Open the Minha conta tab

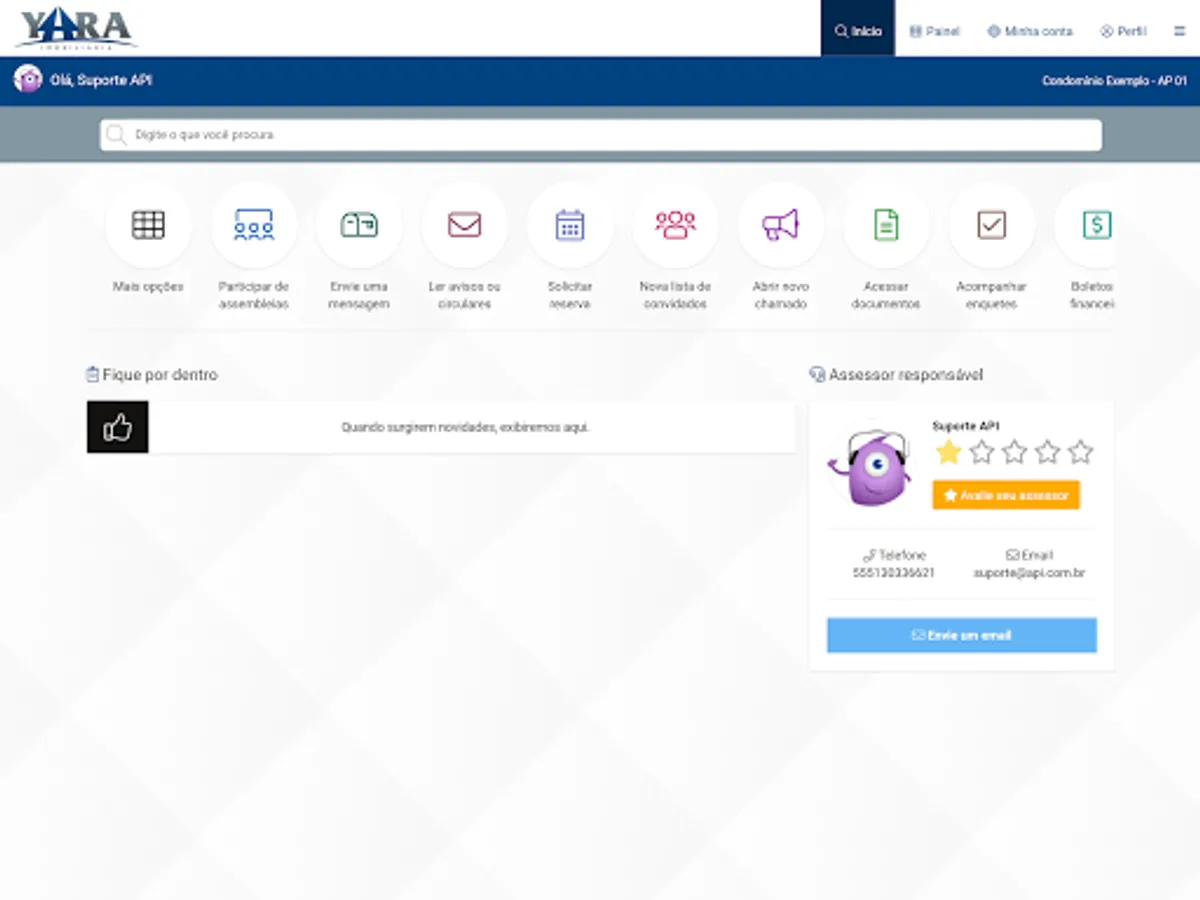click(1029, 31)
